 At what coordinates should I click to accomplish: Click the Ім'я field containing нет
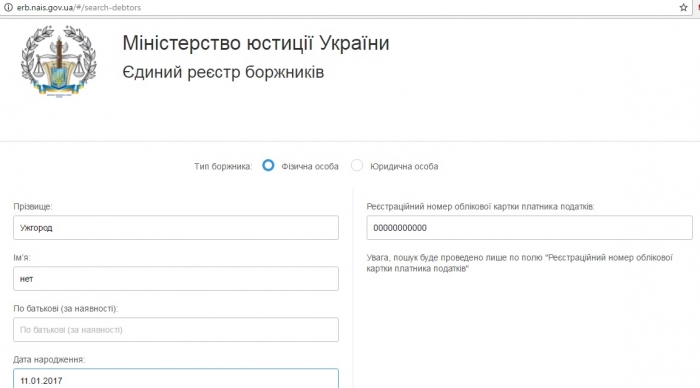(x=176, y=279)
